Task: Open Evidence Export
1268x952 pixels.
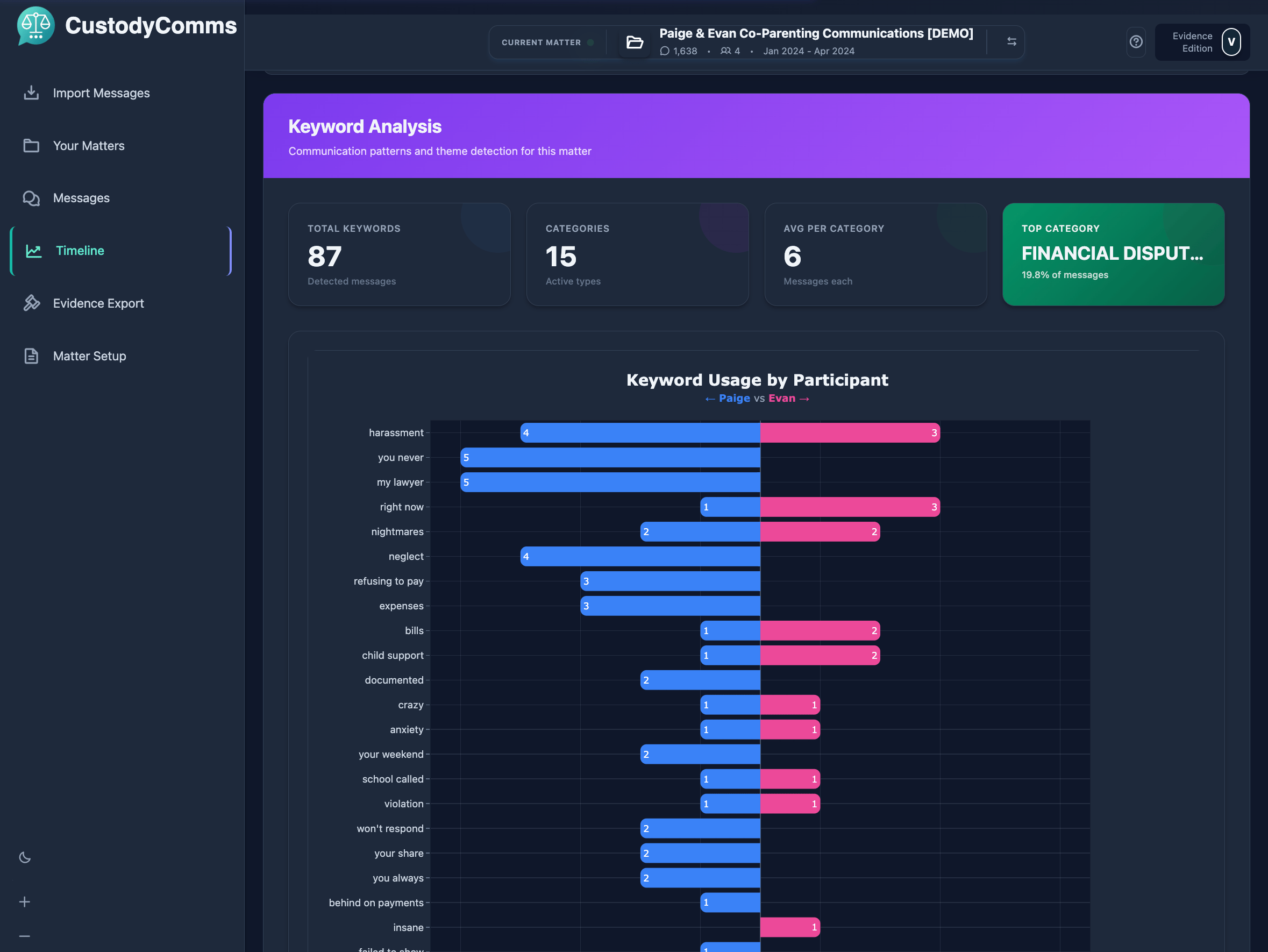Action: [121, 303]
